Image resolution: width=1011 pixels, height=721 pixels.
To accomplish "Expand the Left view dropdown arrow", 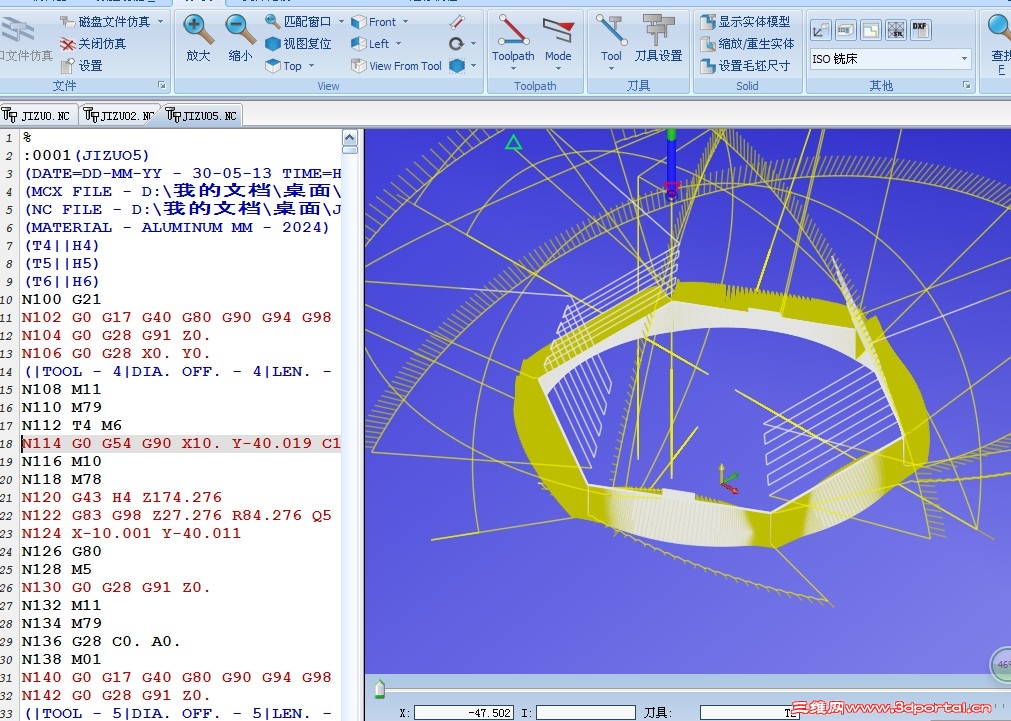I will coord(398,44).
